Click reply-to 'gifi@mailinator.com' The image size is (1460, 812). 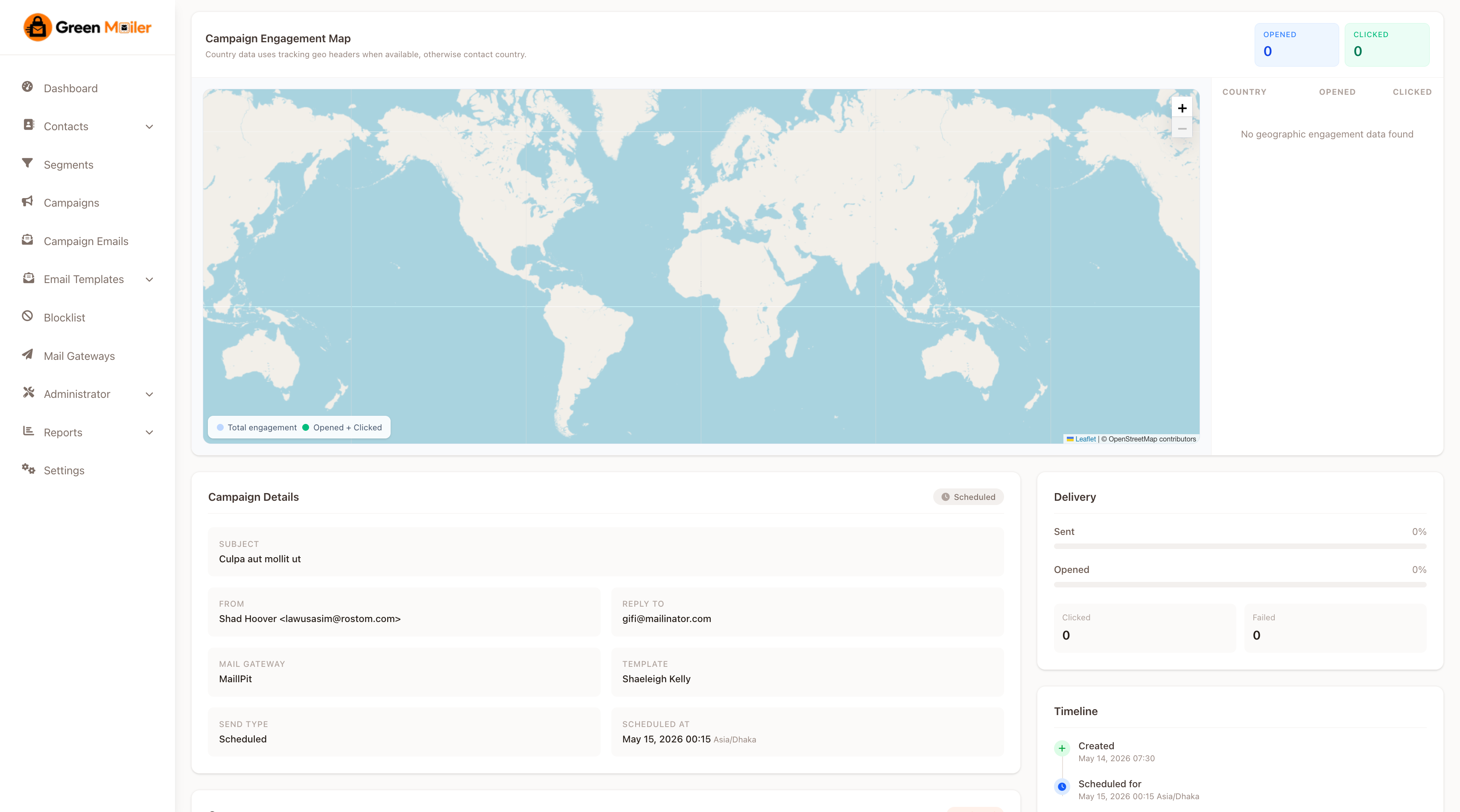coord(666,619)
